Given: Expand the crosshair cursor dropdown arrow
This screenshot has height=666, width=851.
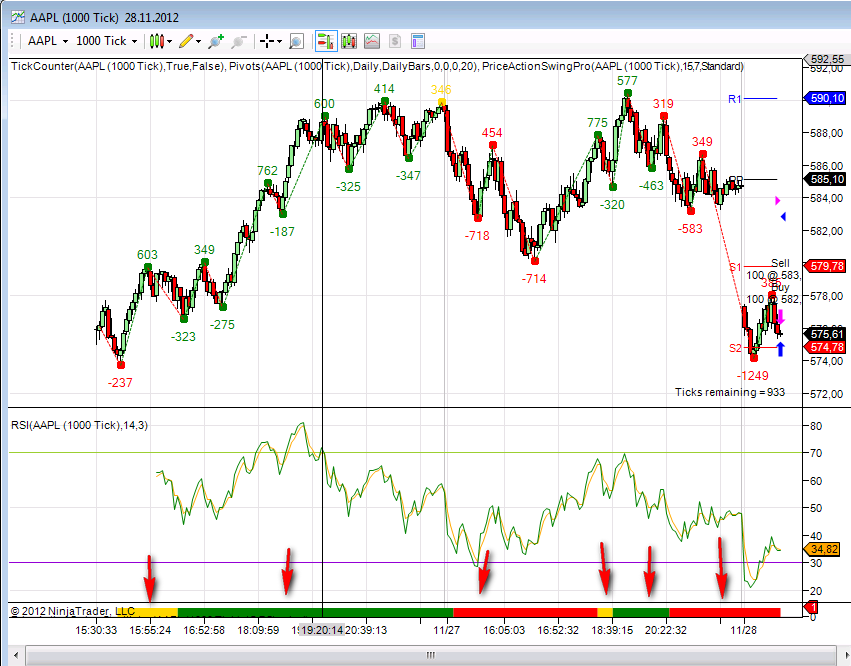Looking at the screenshot, I should [280, 41].
